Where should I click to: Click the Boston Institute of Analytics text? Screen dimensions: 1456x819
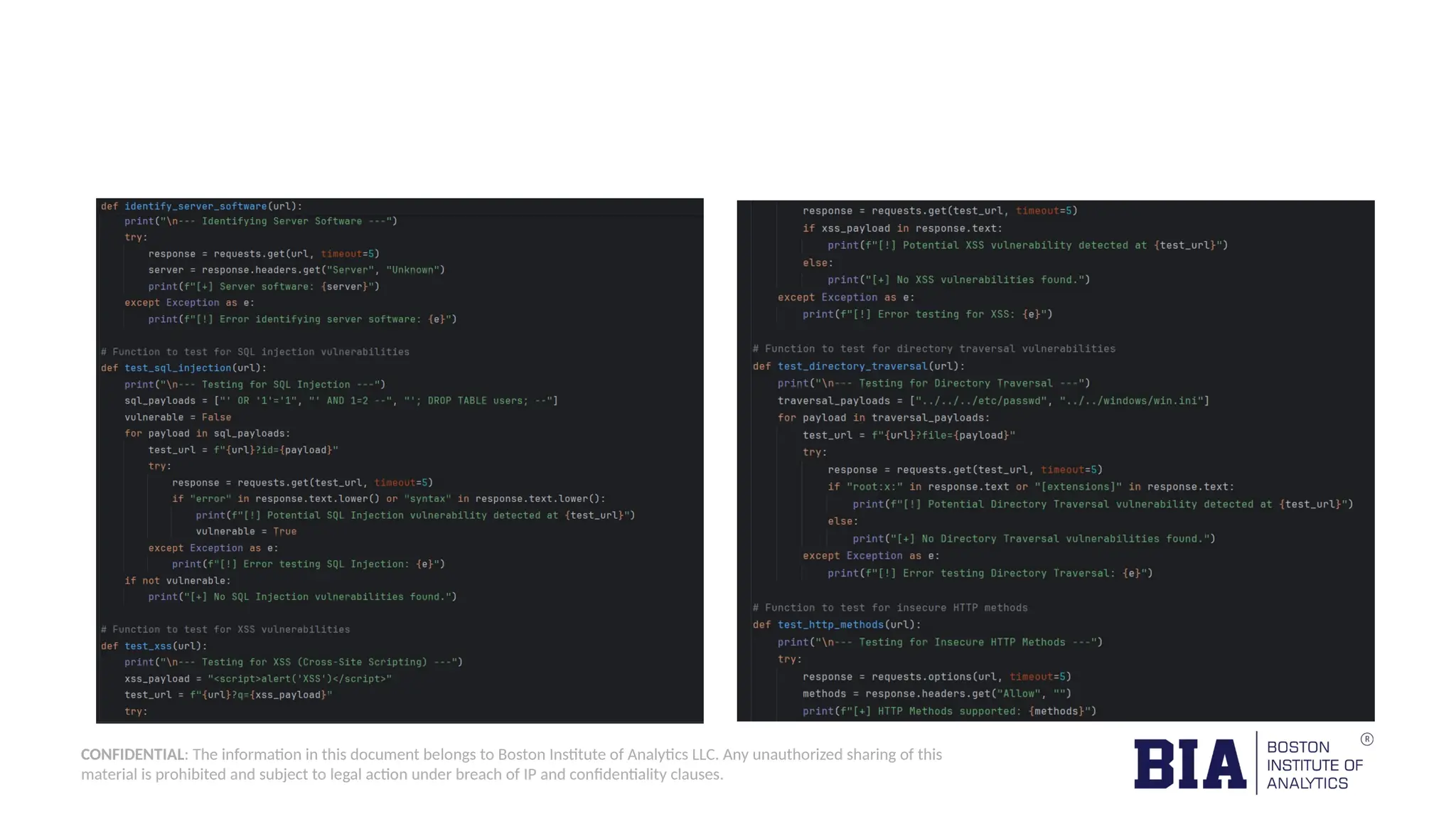[1314, 765]
